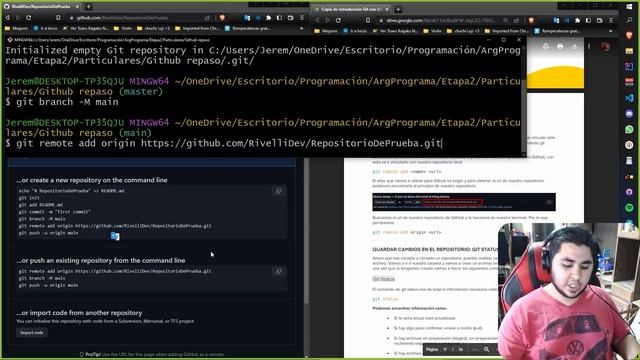
Task: Open Windows search icon in taskbar
Action: (629, 20)
